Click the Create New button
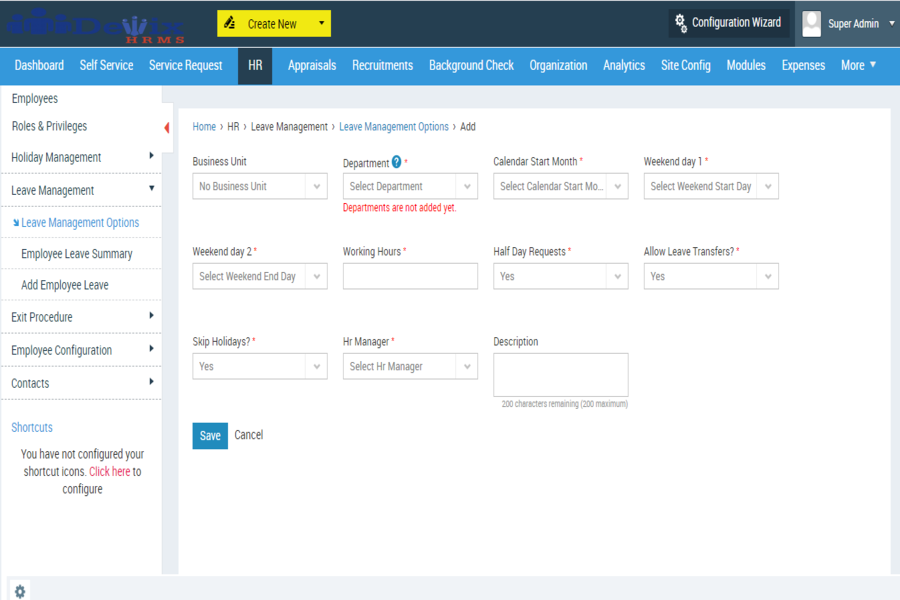Screen dimensions: 900x600 pos(274,24)
